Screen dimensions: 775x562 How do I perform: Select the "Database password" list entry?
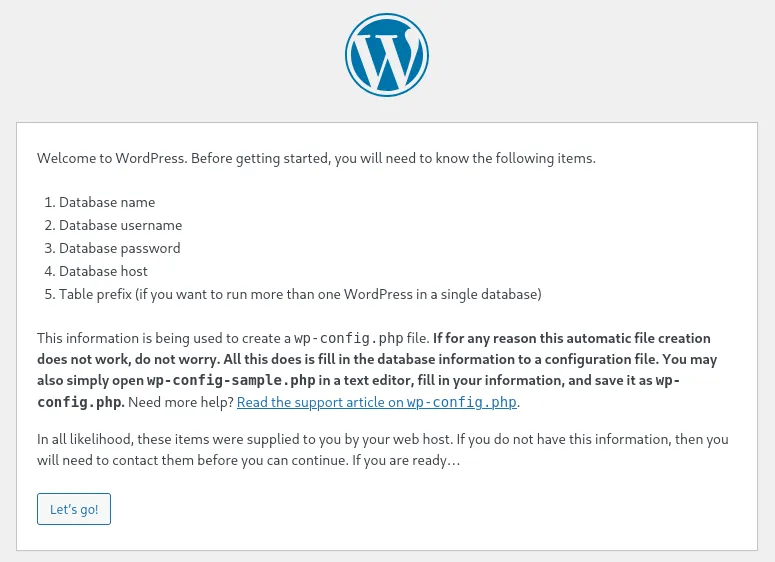click(119, 248)
